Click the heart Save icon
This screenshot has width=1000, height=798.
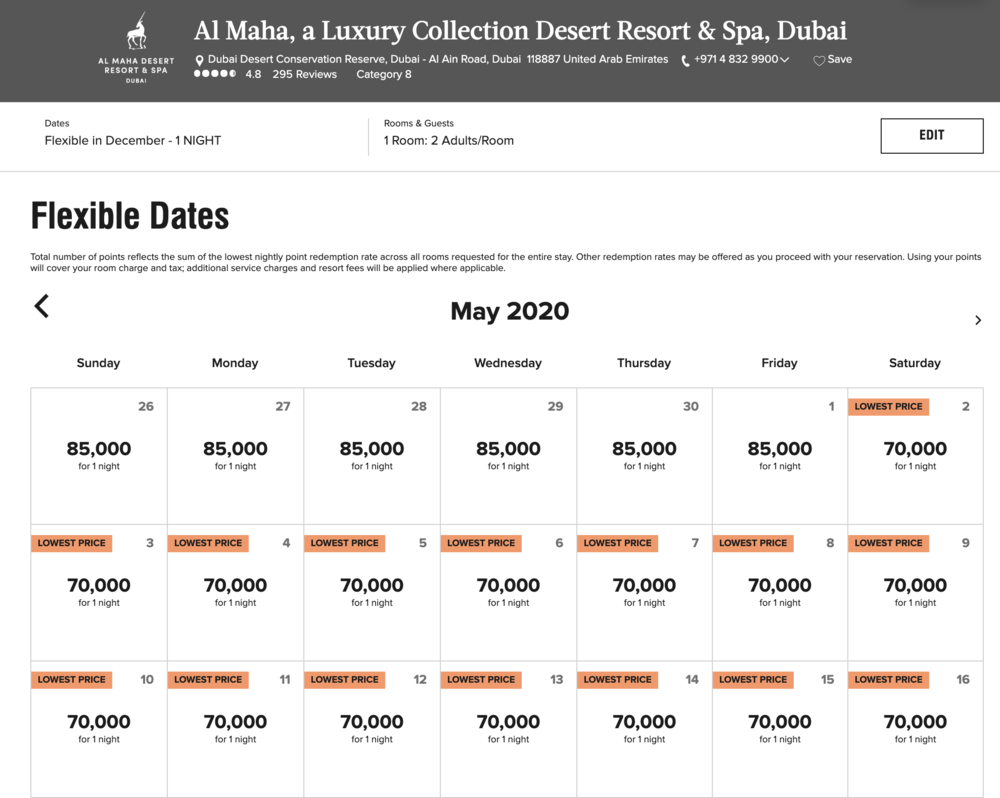tap(819, 60)
